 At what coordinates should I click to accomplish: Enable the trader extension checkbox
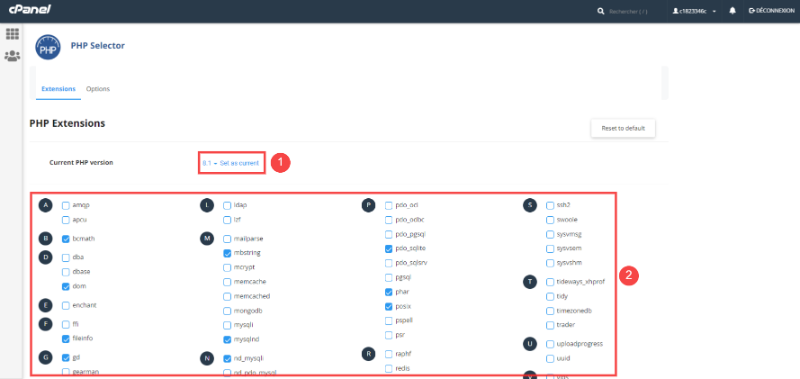pyautogui.click(x=550, y=325)
